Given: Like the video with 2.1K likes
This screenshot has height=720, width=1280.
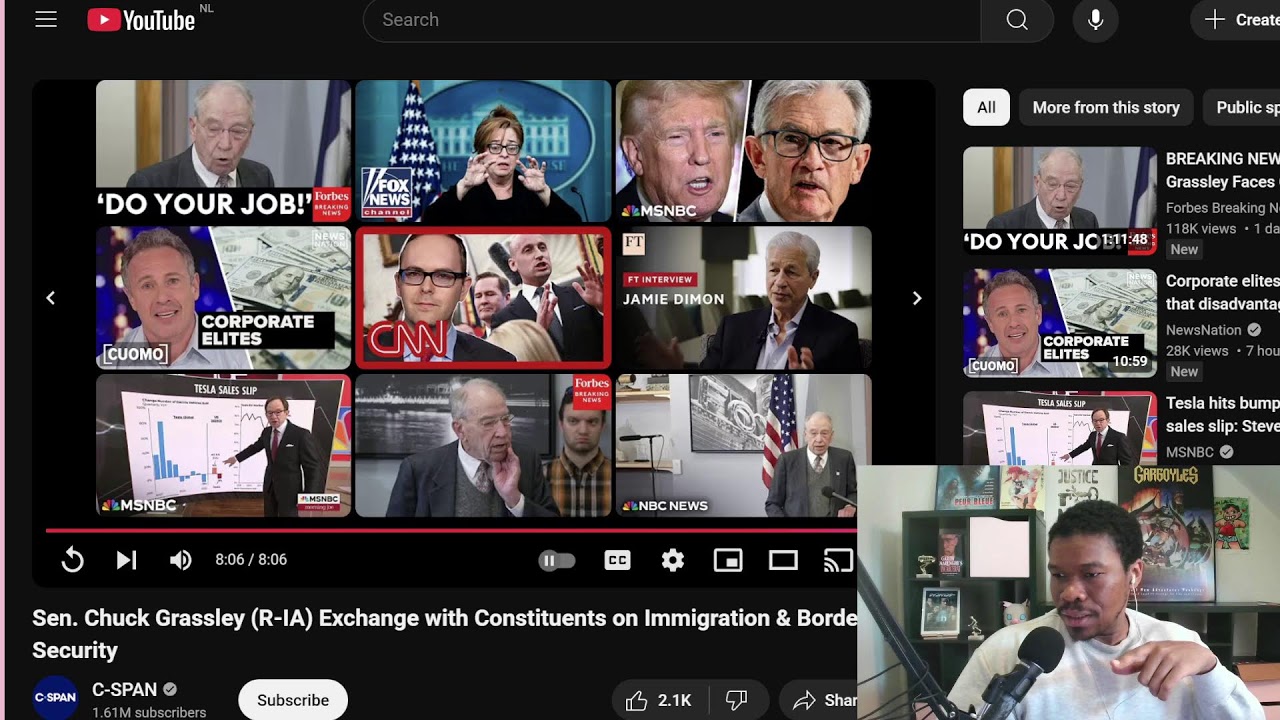Looking at the screenshot, I should [660, 701].
